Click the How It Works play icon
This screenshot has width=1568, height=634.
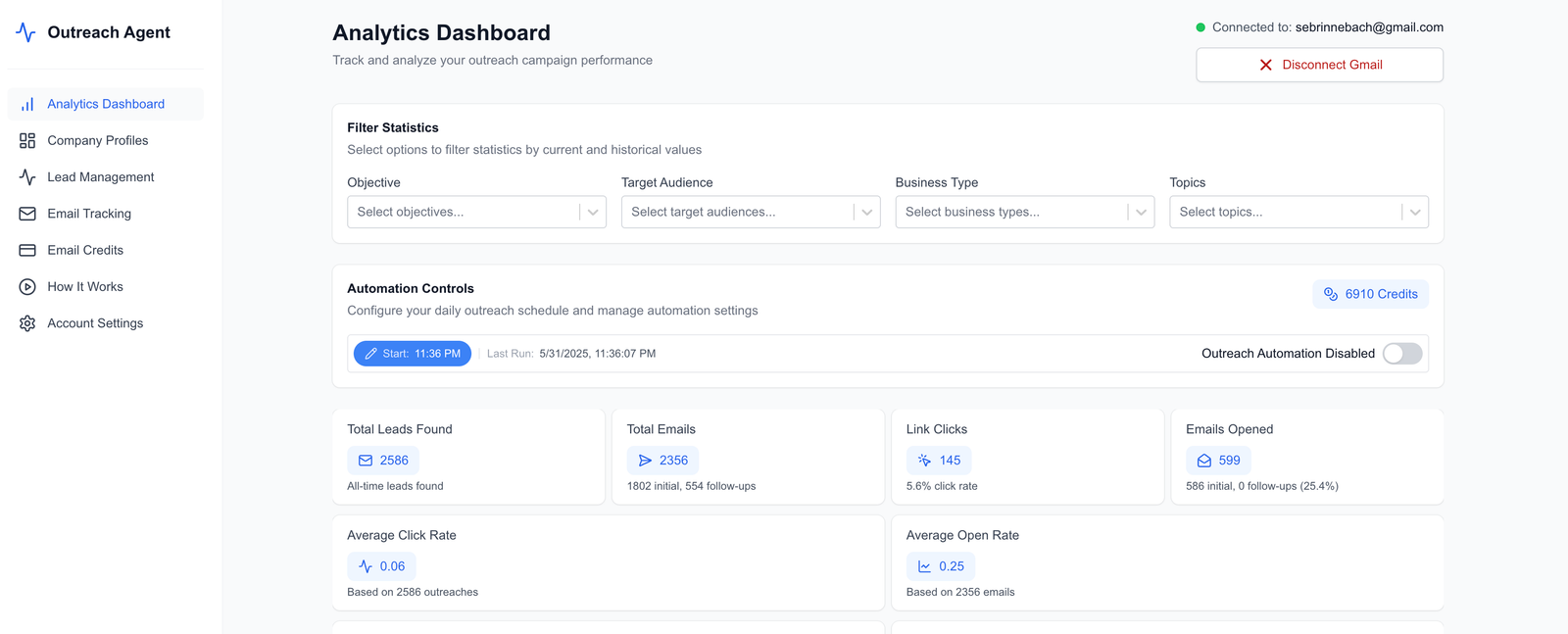tap(27, 287)
